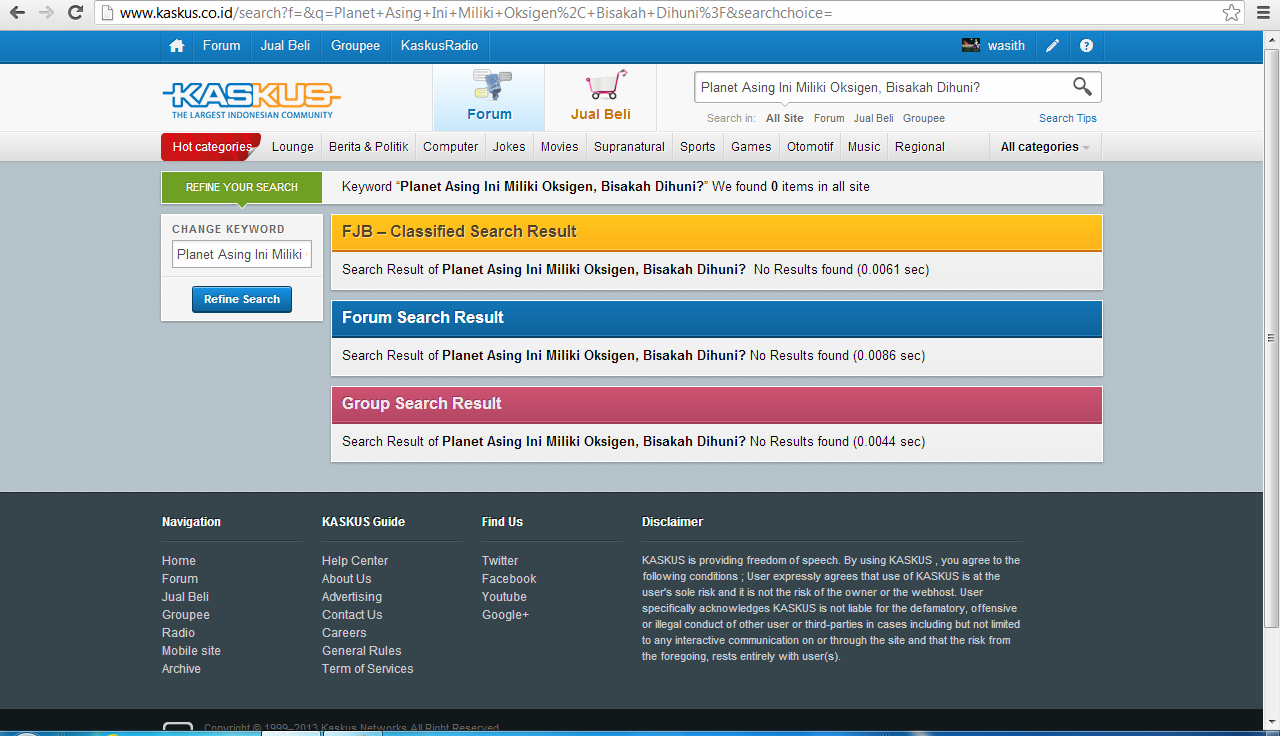
Task: Open the Search Tips link
Action: [x=1068, y=118]
